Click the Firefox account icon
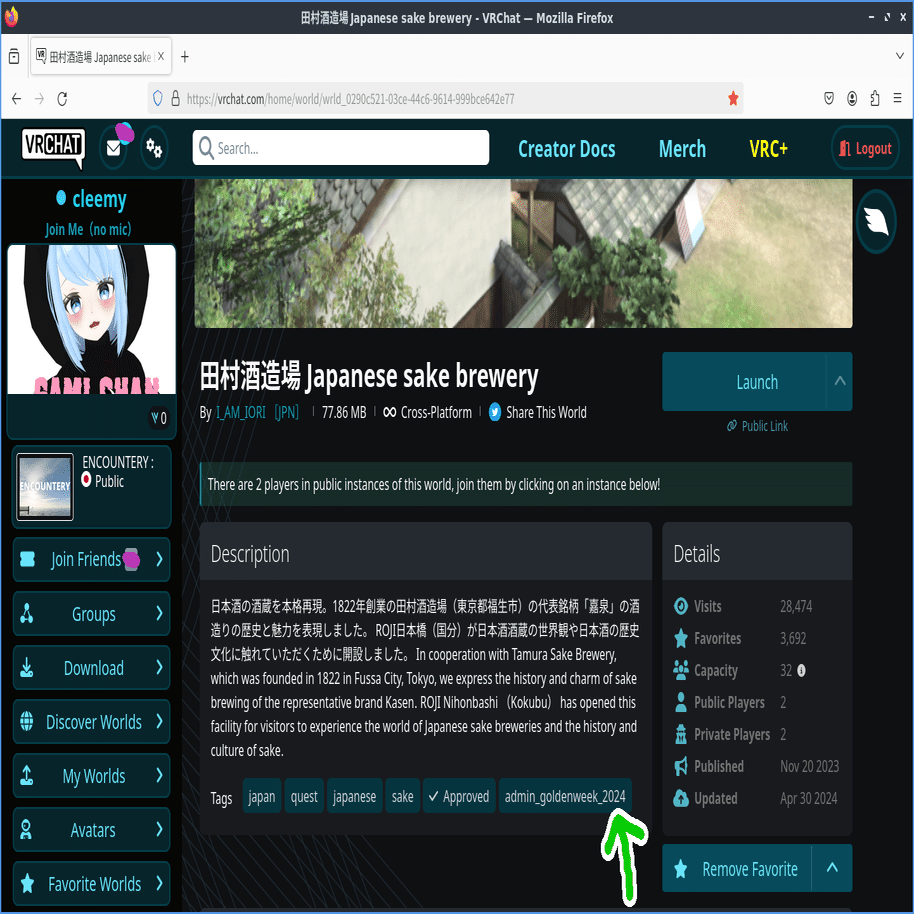This screenshot has height=914, width=914. click(852, 99)
